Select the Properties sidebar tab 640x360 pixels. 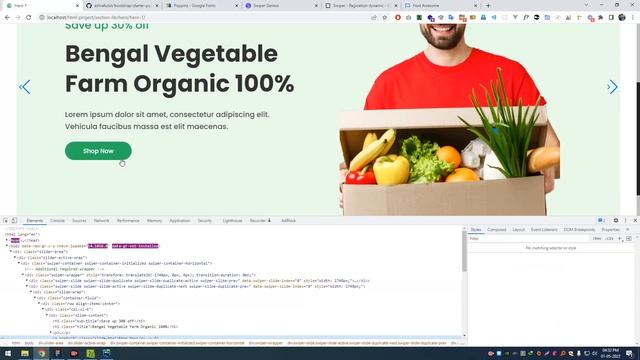[x=611, y=230]
